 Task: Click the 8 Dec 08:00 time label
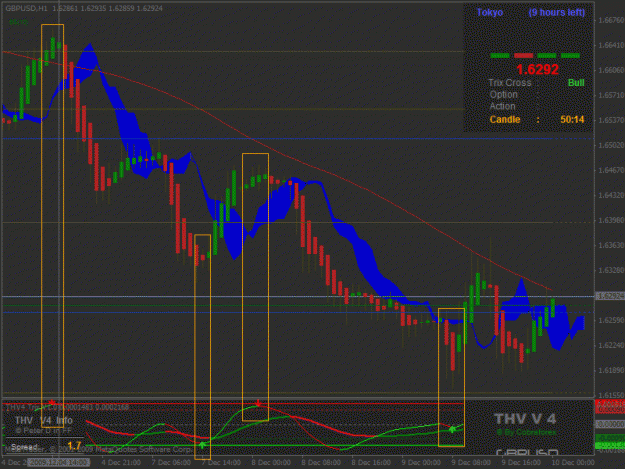[x=321, y=463]
